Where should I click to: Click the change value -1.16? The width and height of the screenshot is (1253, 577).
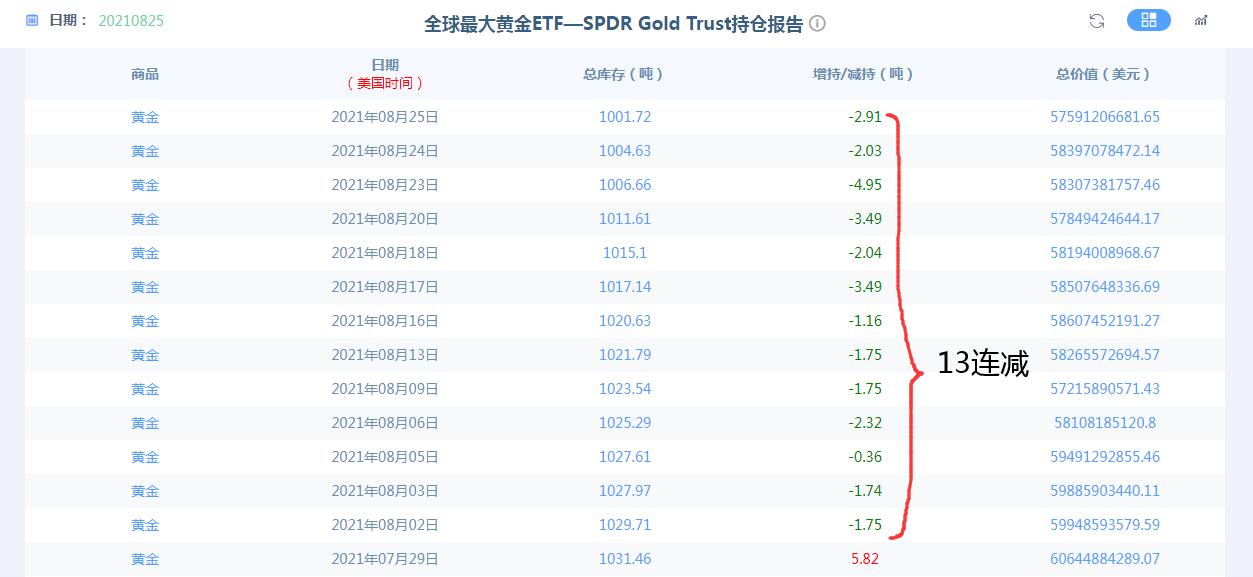(x=865, y=321)
